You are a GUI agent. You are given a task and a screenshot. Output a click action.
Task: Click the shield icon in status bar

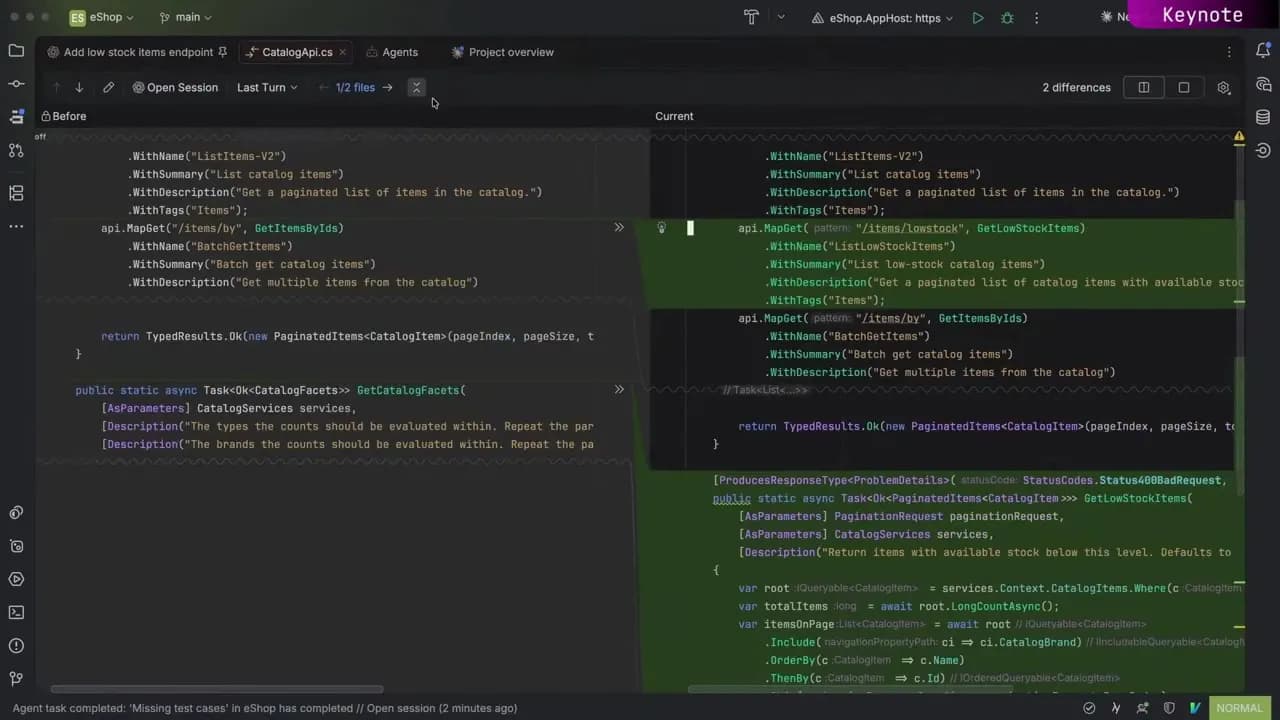tap(1170, 708)
